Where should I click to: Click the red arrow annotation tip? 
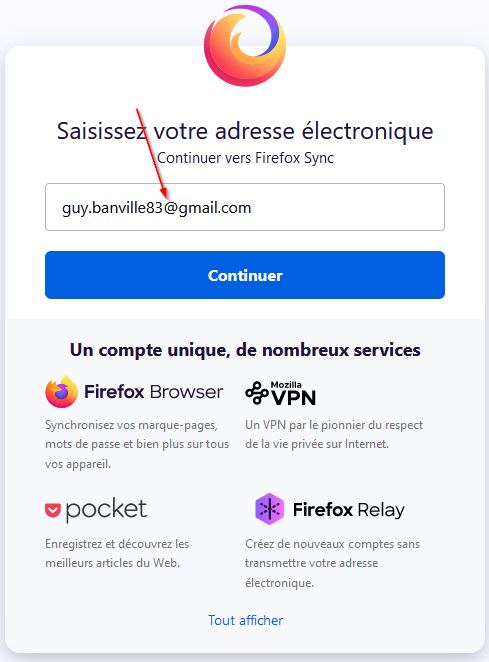(166, 198)
